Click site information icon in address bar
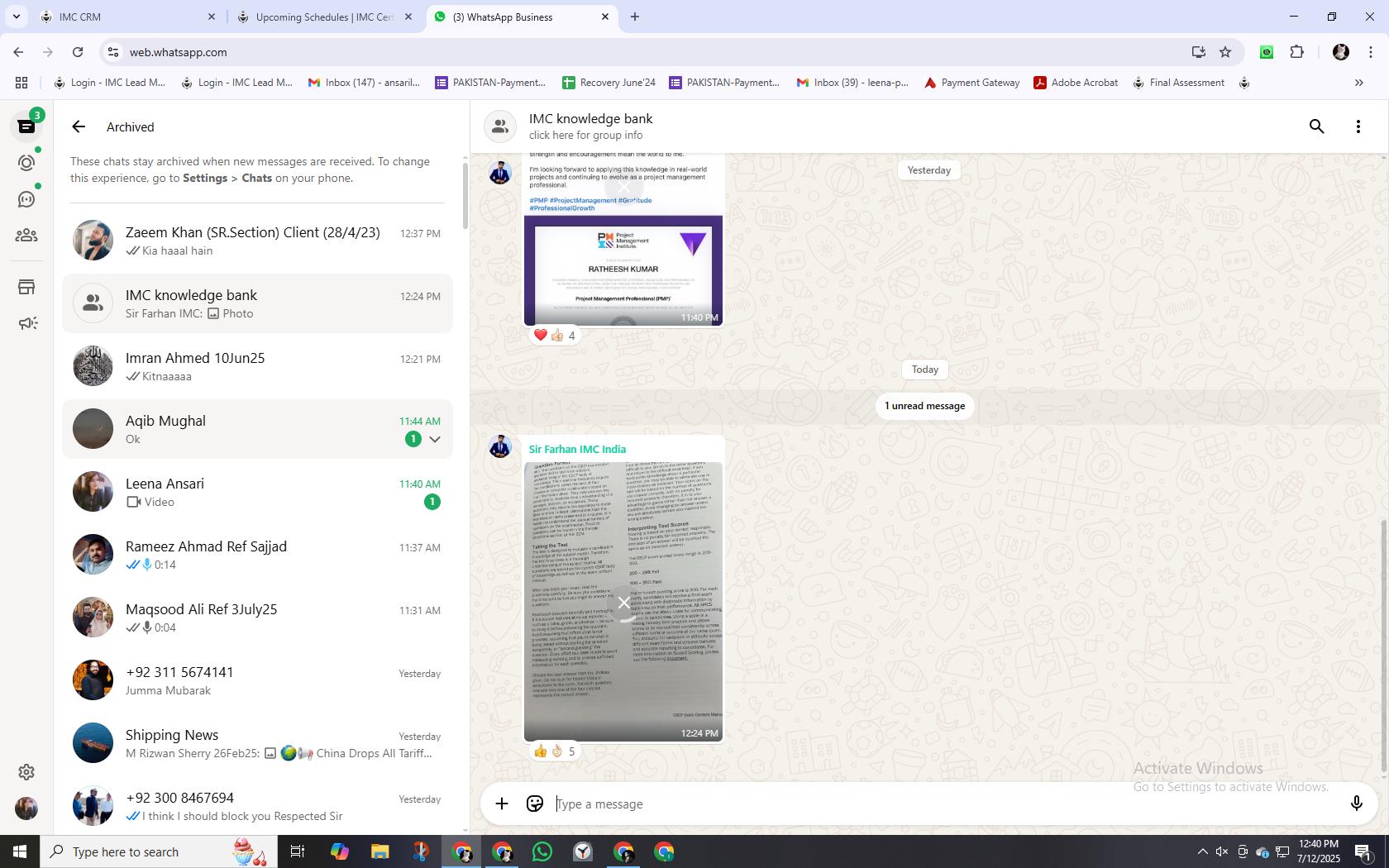This screenshot has height=868, width=1389. [113, 52]
